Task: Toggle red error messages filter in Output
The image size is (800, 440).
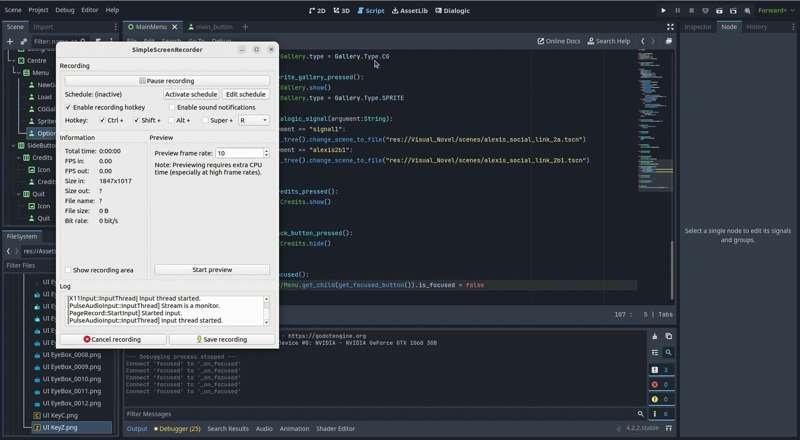Action: 661,384
